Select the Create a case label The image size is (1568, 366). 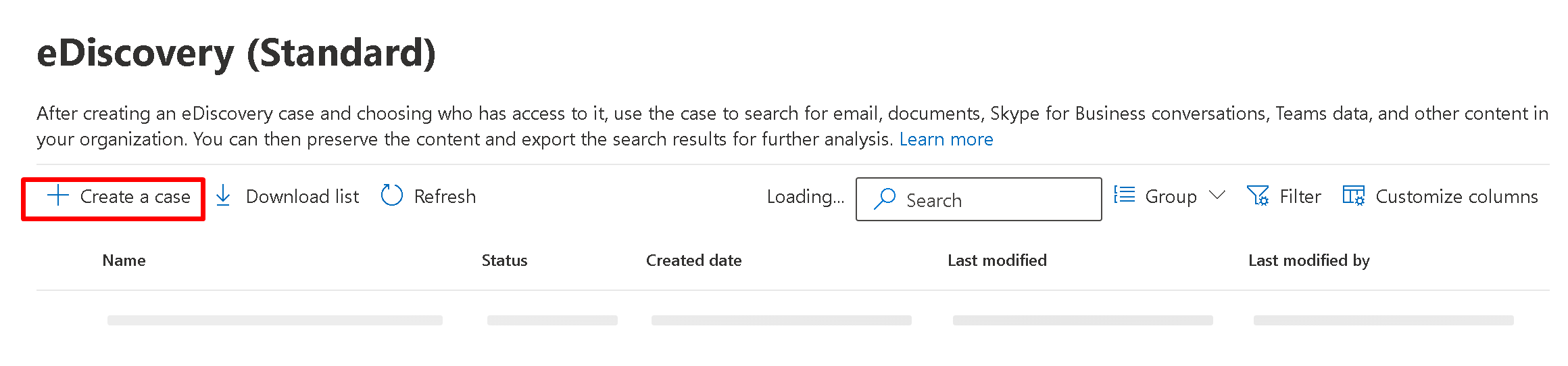point(135,197)
